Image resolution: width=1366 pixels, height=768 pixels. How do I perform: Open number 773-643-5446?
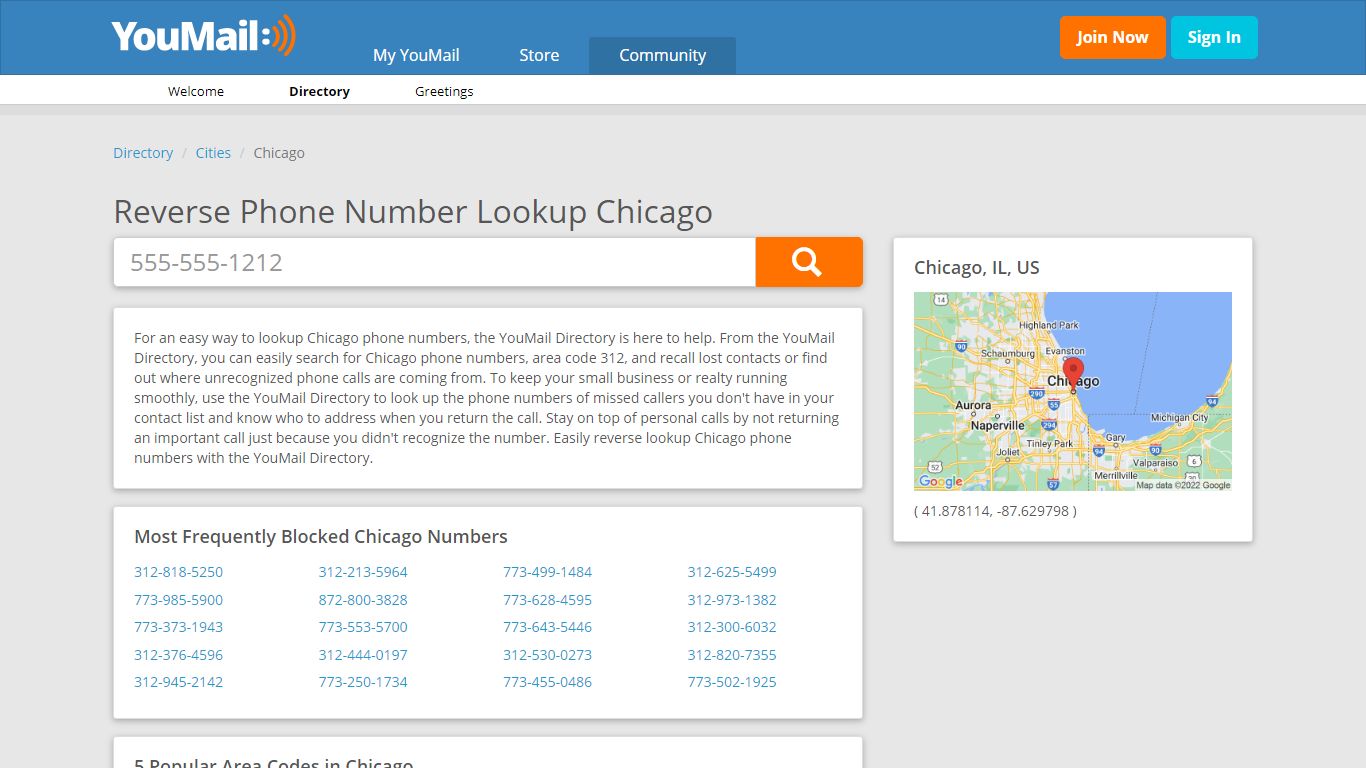click(547, 627)
